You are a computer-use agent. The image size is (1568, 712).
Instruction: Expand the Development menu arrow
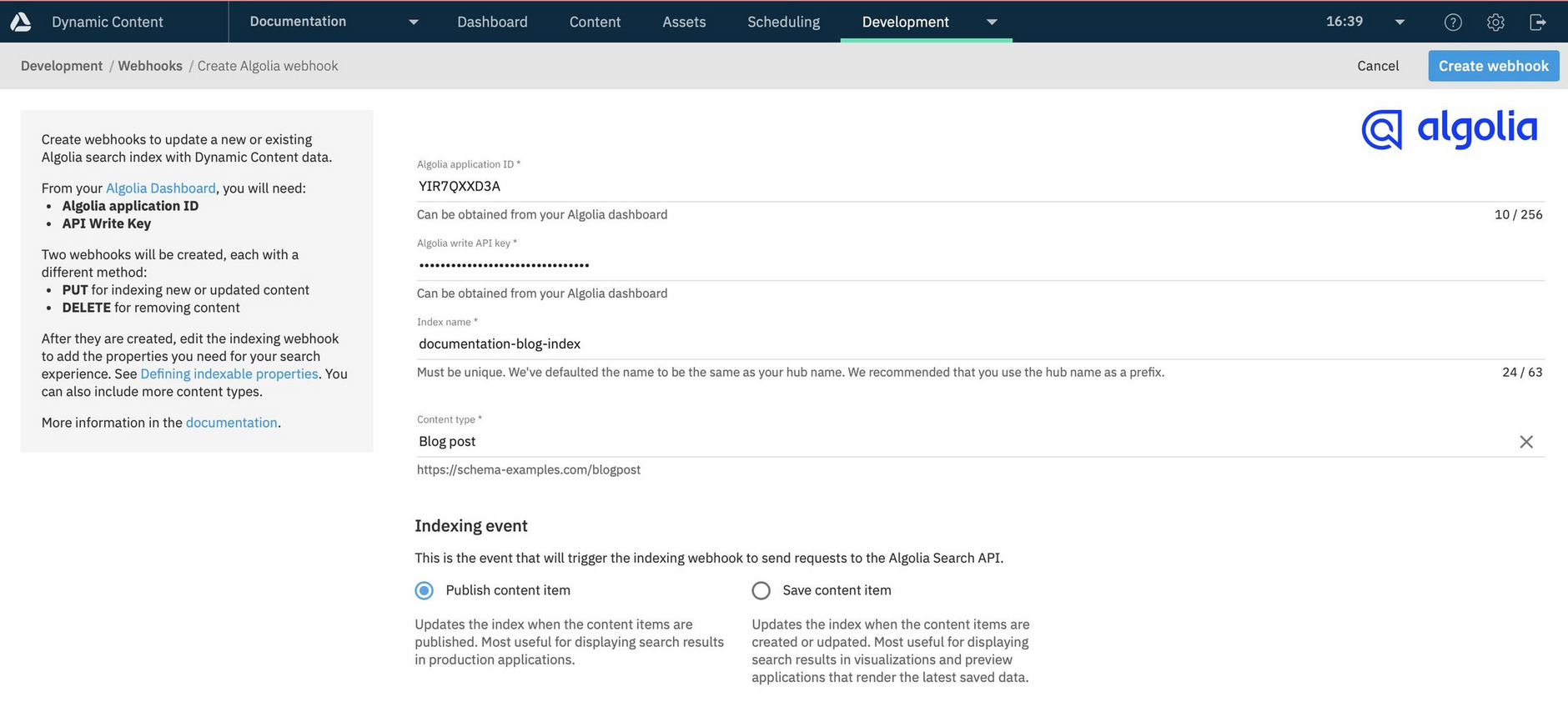992,23
